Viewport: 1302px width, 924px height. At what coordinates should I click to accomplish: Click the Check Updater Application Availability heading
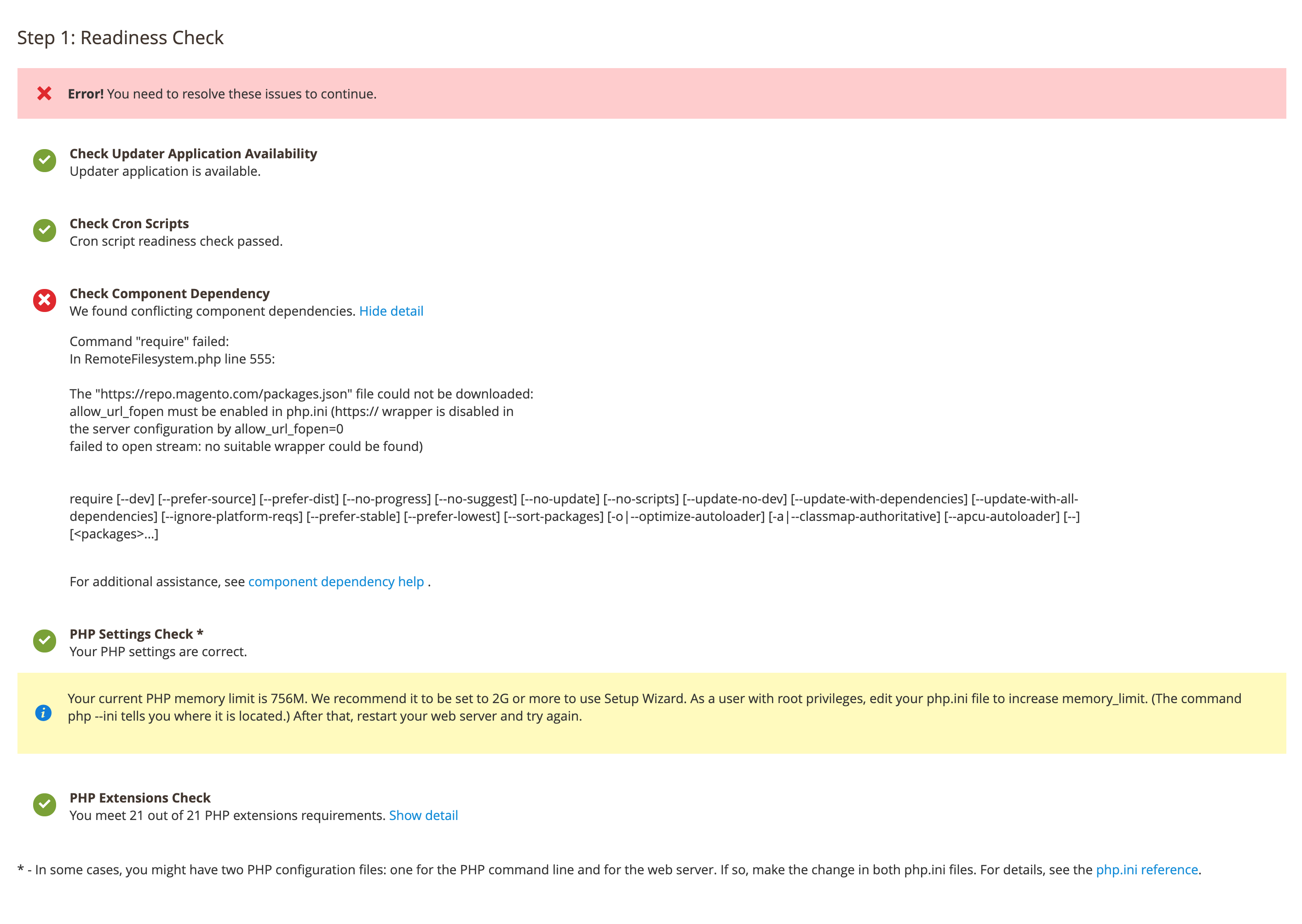coord(193,154)
